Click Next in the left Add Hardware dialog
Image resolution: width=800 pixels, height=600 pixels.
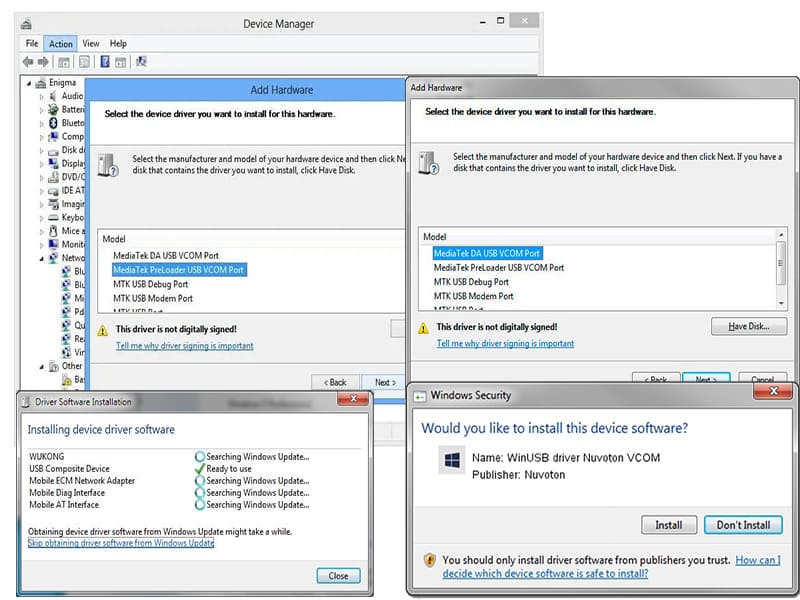point(385,382)
